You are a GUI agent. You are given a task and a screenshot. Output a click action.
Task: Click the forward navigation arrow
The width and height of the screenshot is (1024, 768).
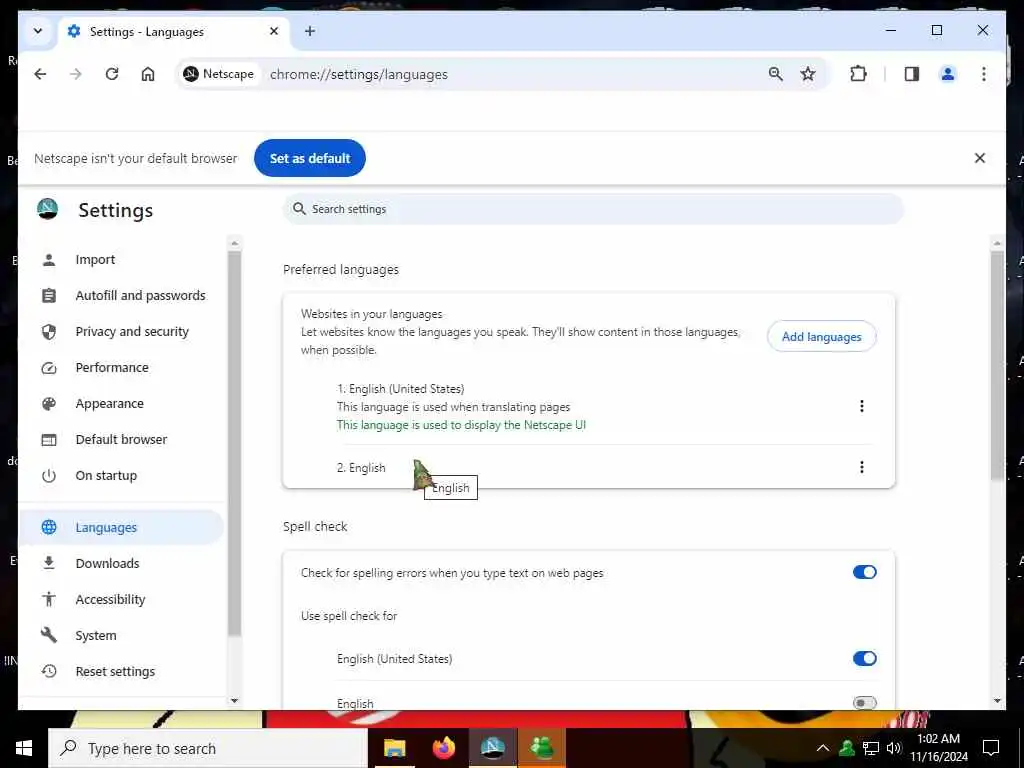click(x=76, y=74)
